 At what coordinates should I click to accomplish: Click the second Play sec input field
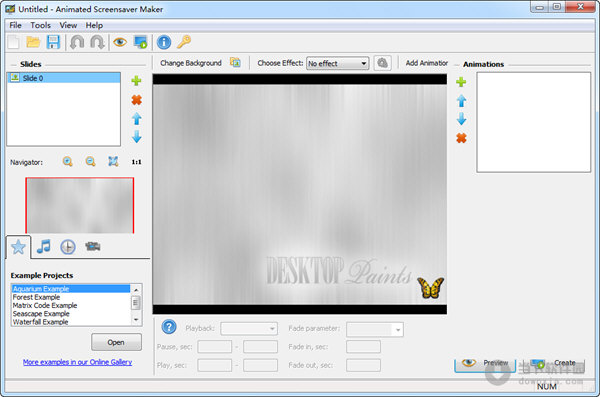click(260, 365)
